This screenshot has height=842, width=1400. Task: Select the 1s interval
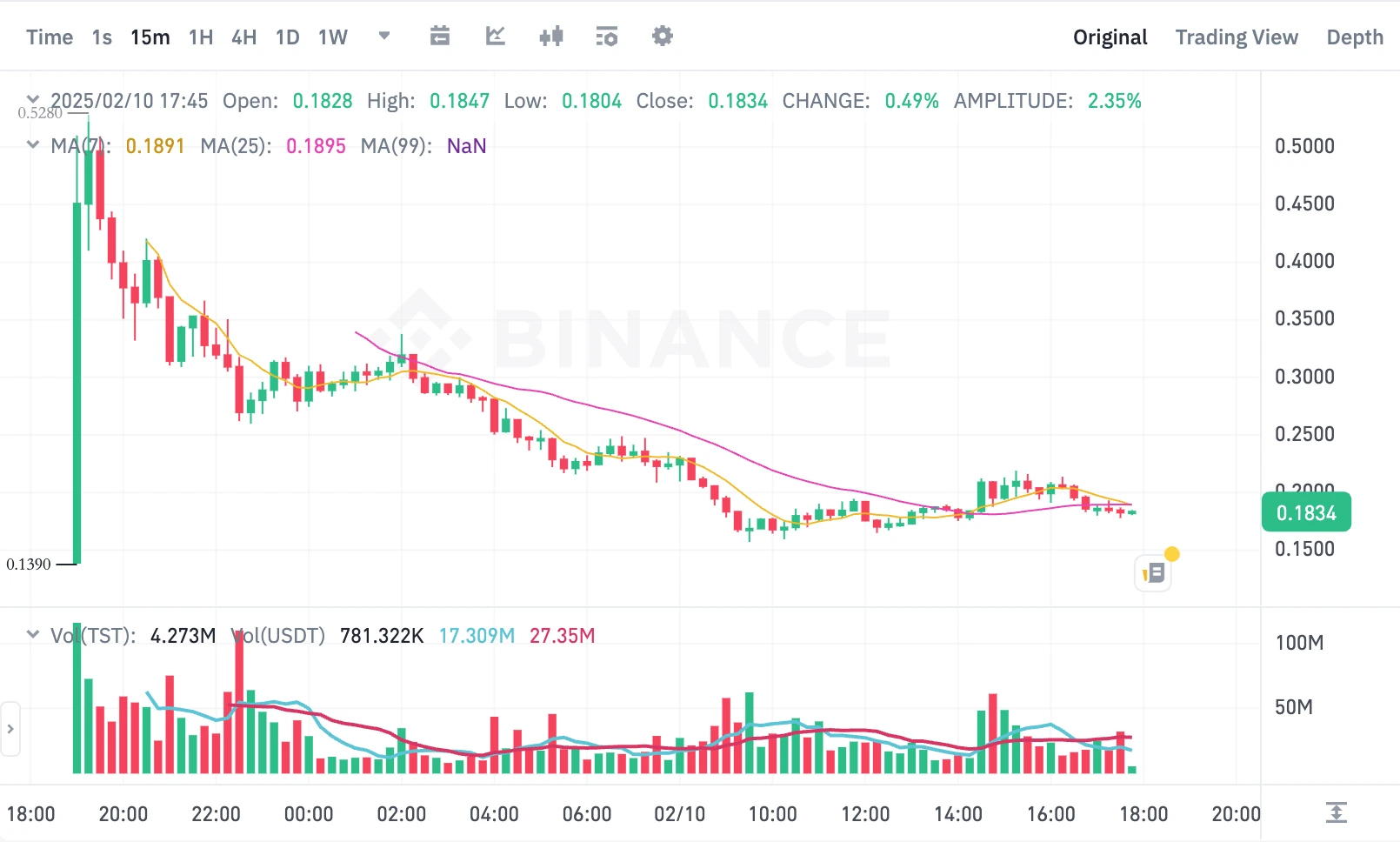(102, 37)
